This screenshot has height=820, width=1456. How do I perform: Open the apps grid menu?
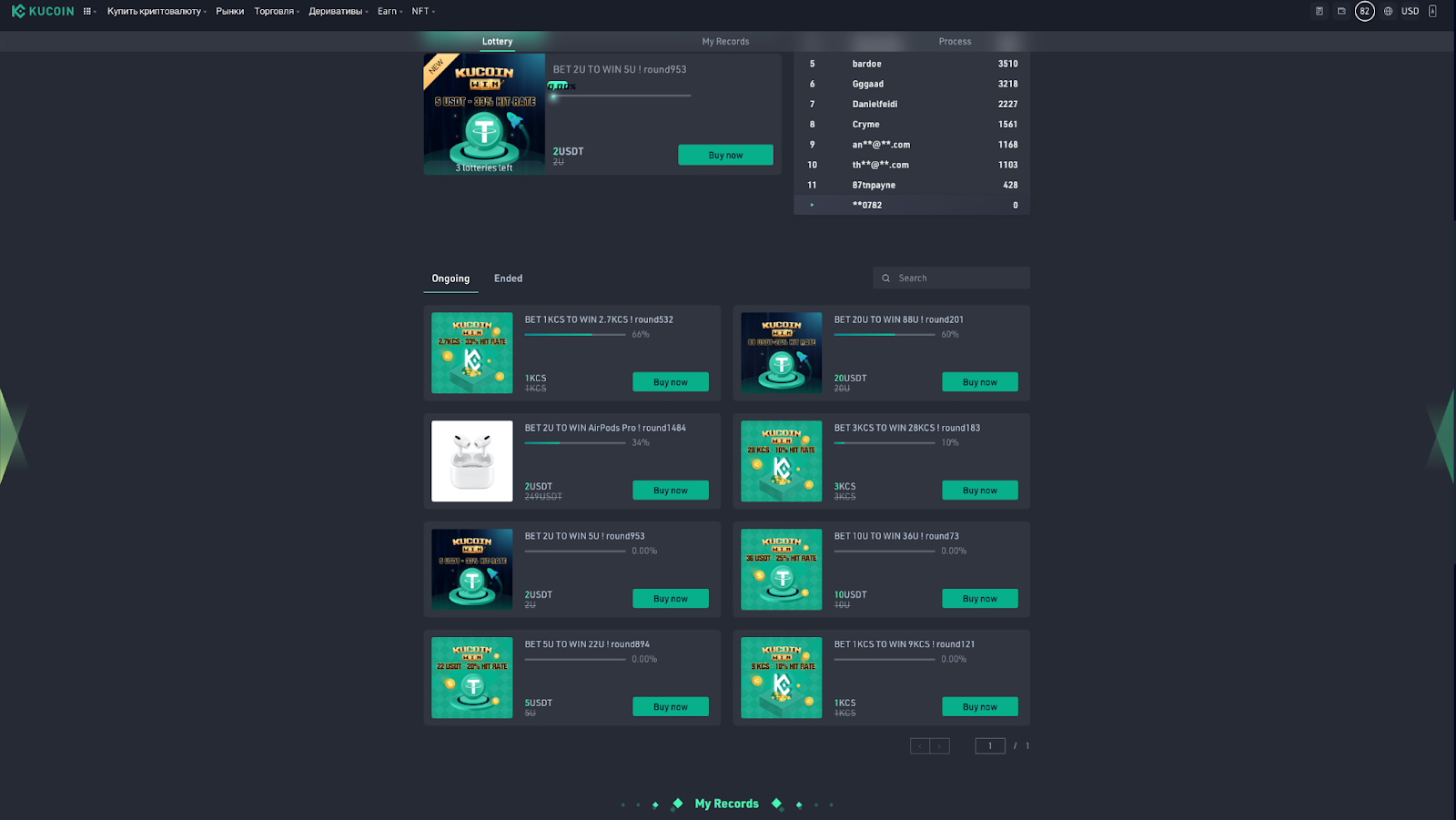tap(88, 11)
